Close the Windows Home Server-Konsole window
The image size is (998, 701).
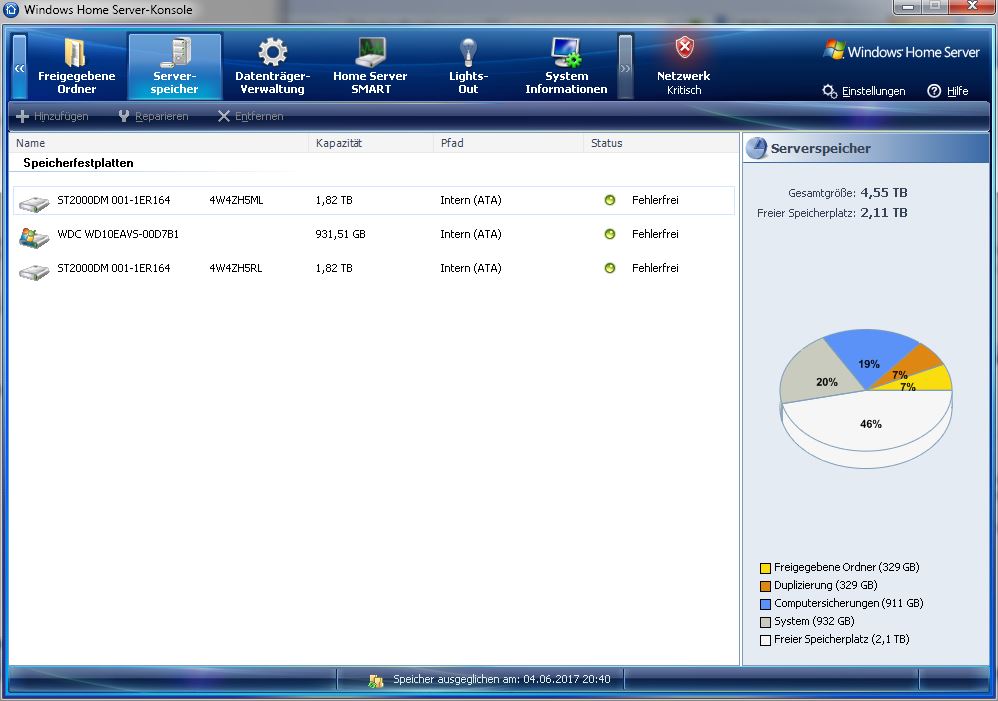tap(972, 6)
